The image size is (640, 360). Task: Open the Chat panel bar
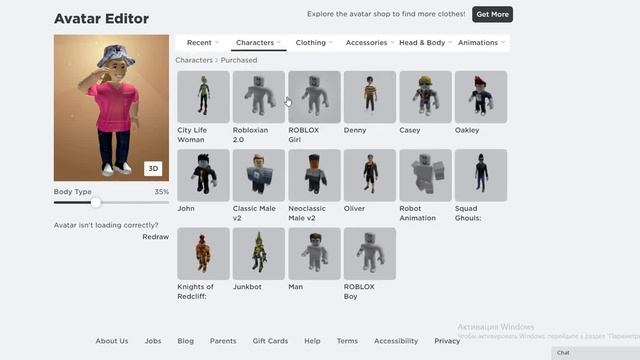(596, 353)
